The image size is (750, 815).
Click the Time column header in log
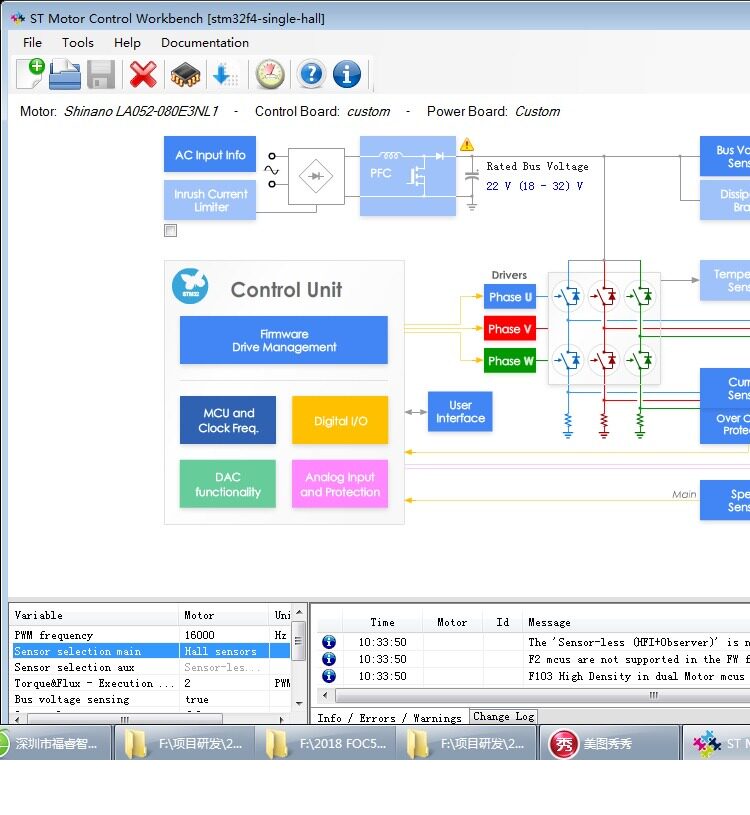coord(383,622)
